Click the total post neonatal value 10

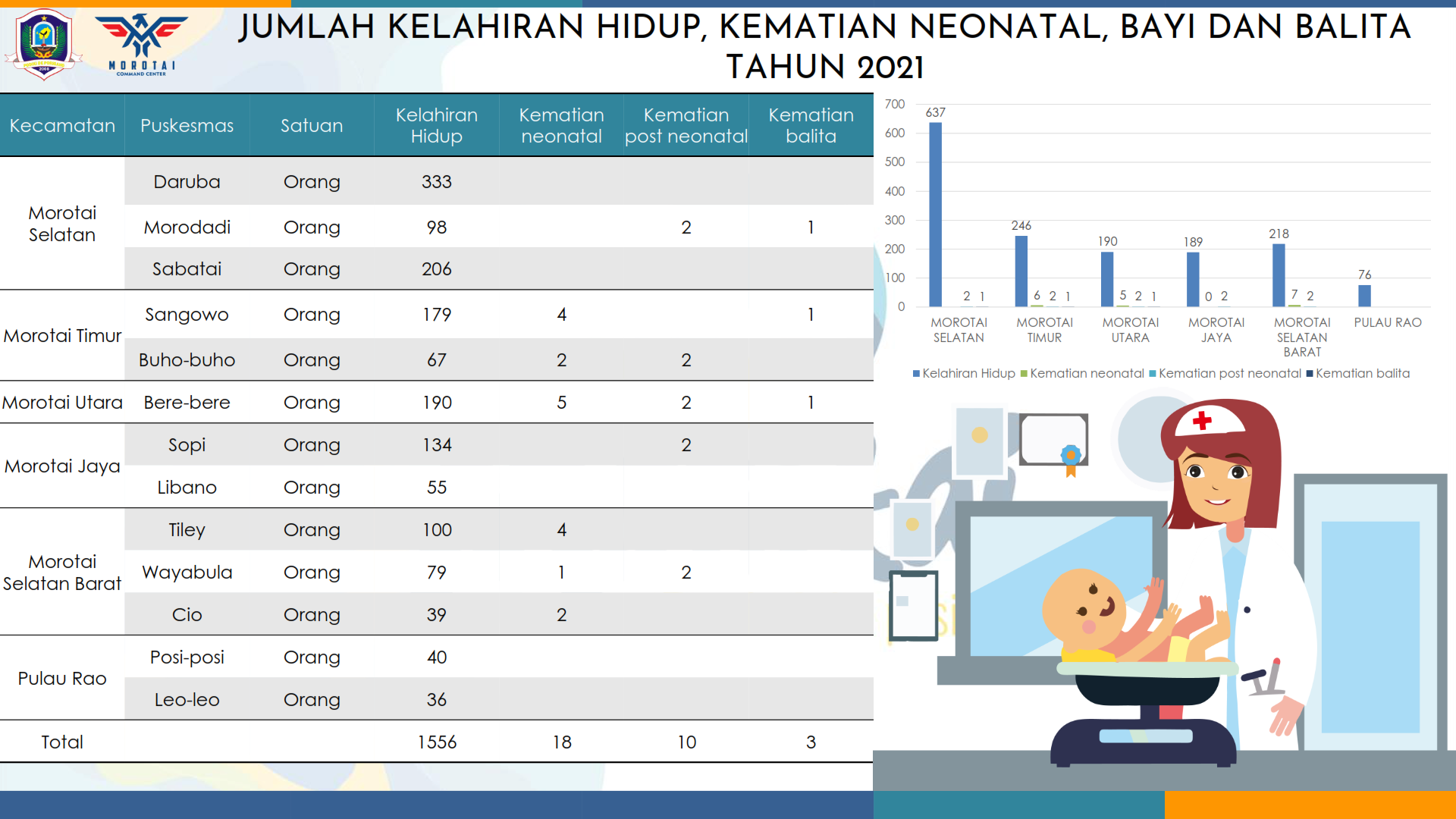click(x=686, y=742)
